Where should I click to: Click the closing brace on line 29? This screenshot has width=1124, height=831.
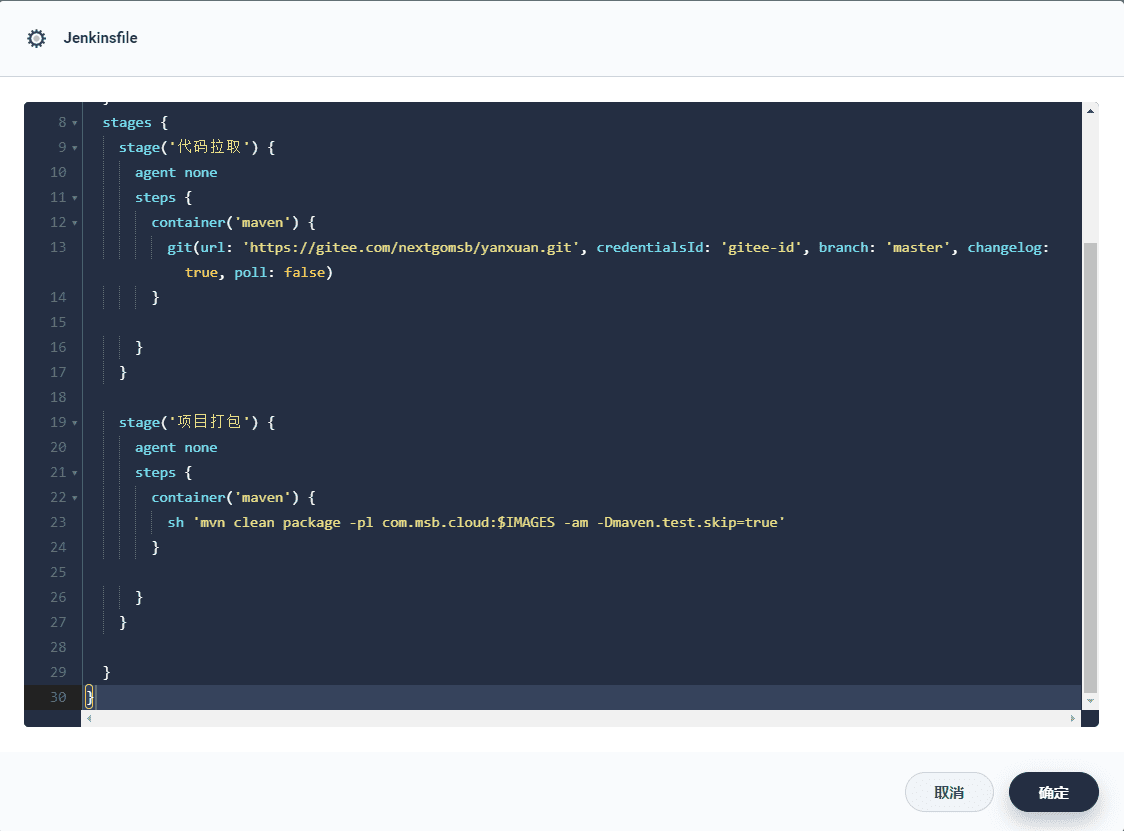click(x=107, y=673)
